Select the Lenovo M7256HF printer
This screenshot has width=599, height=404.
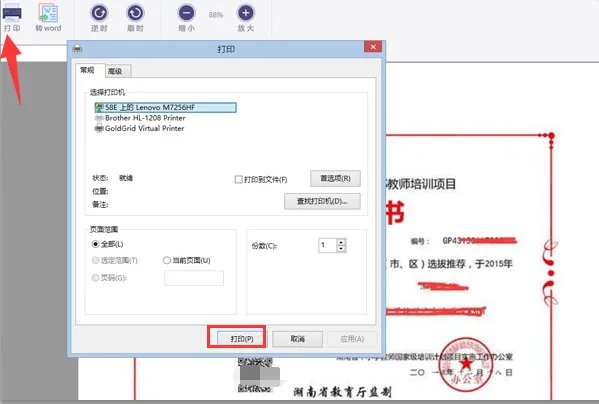click(x=165, y=107)
